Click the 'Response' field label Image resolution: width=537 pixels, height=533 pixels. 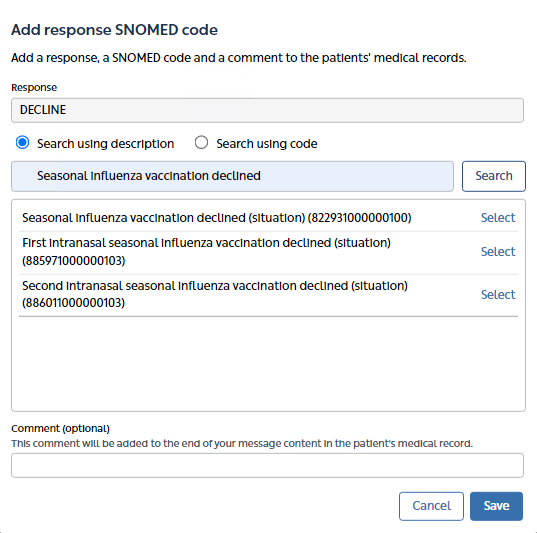pyautogui.click(x=34, y=87)
